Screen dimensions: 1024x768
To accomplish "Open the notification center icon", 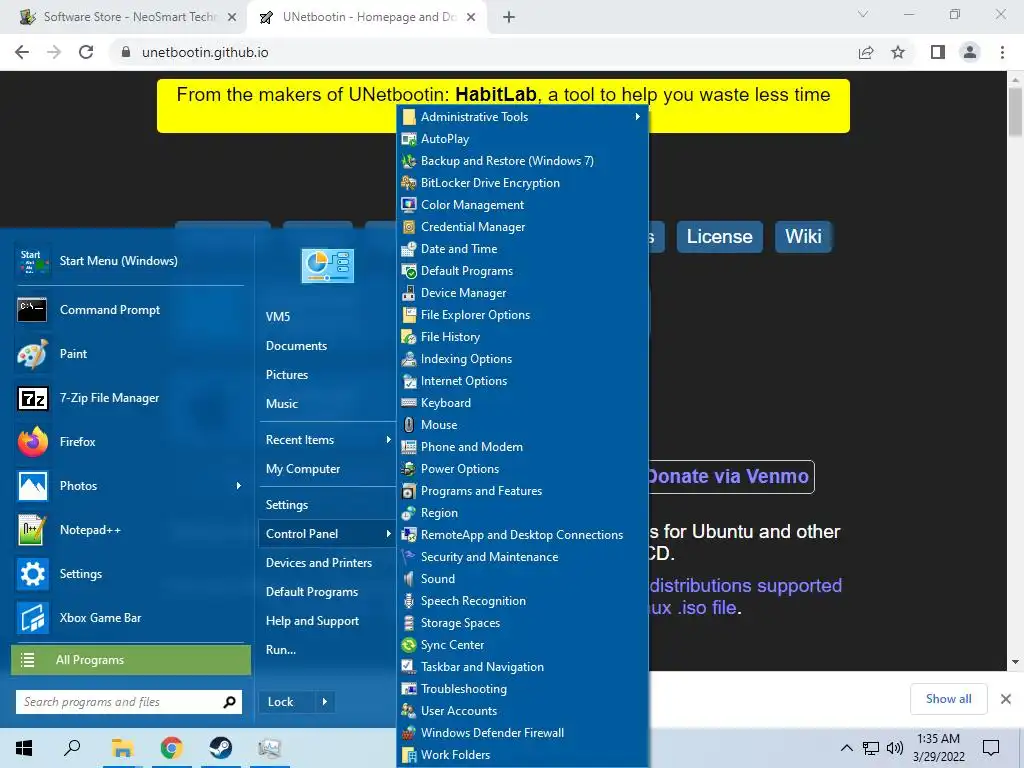I will 991,748.
